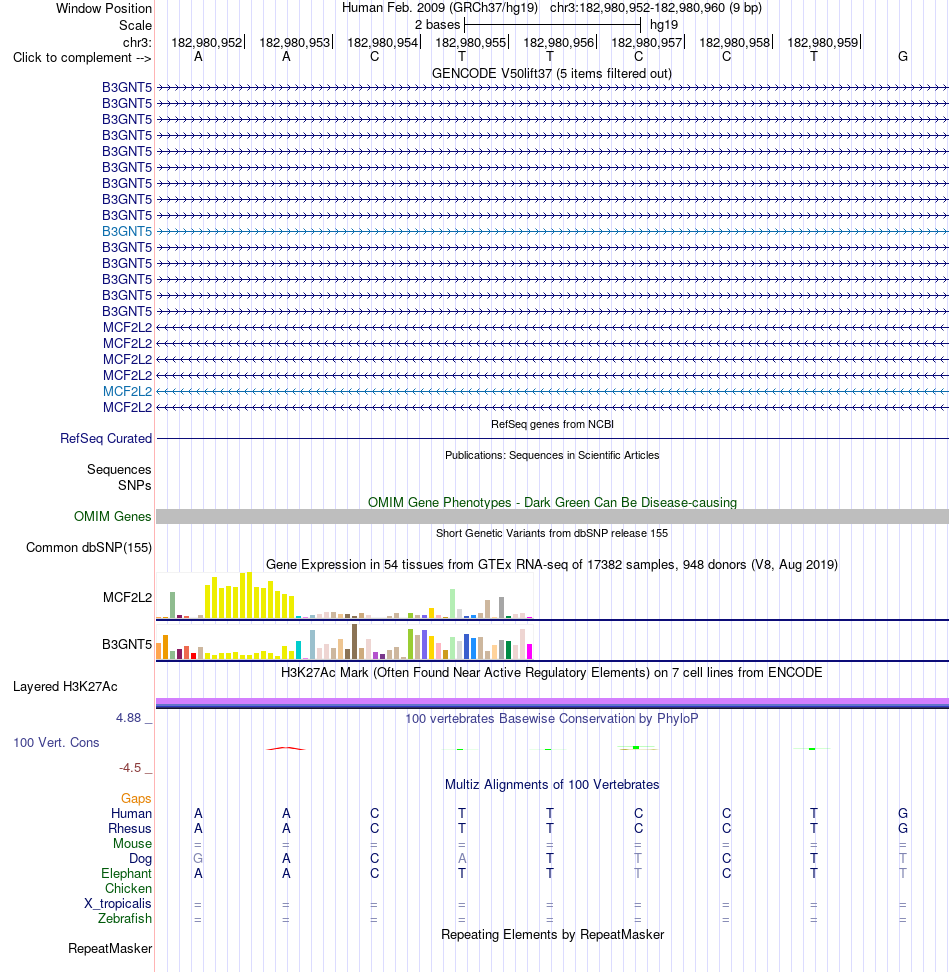Open 'Short Genetic Variants from dbSNP release 155' title
Screen dimensions: 950x972
(x=552, y=533)
